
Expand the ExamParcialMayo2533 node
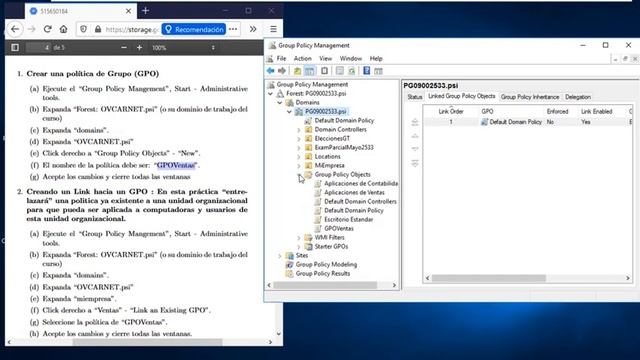(x=299, y=148)
